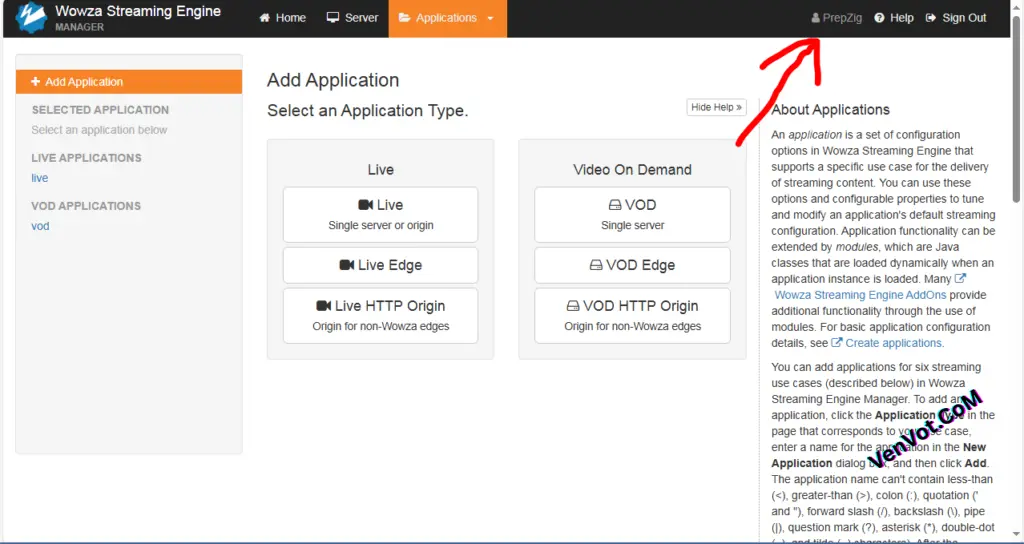Screen dimensions: 1024x544
Task: Open the Home menu item
Action: [x=283, y=18]
